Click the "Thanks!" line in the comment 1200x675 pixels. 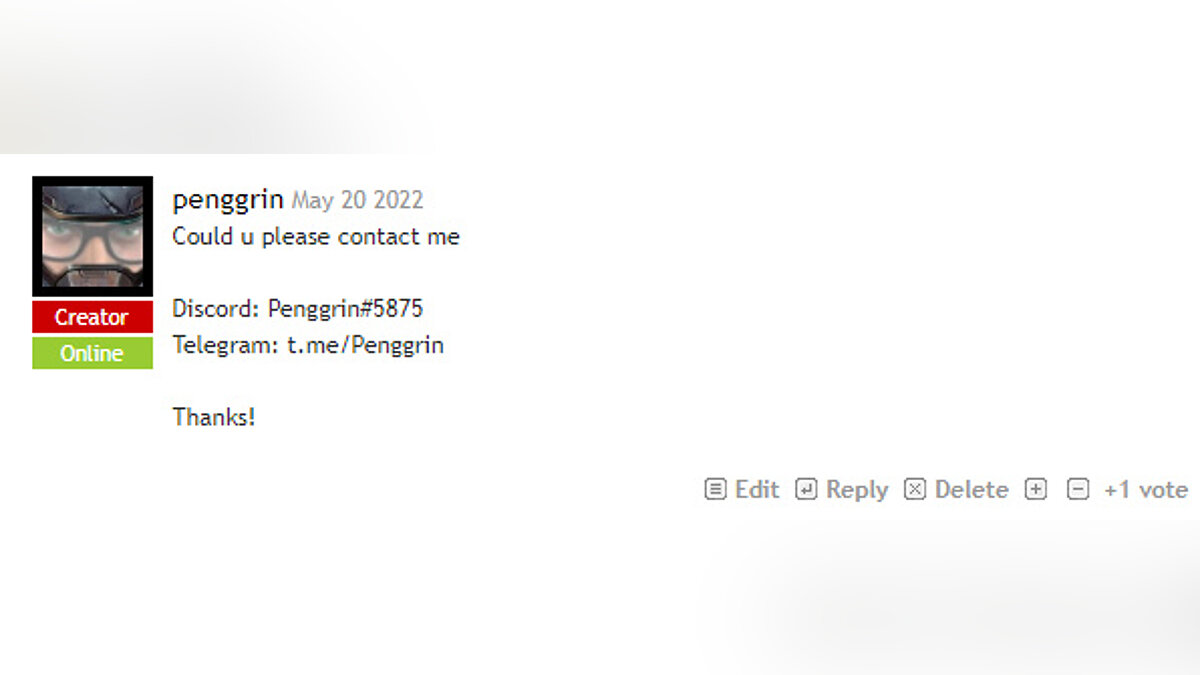click(214, 417)
